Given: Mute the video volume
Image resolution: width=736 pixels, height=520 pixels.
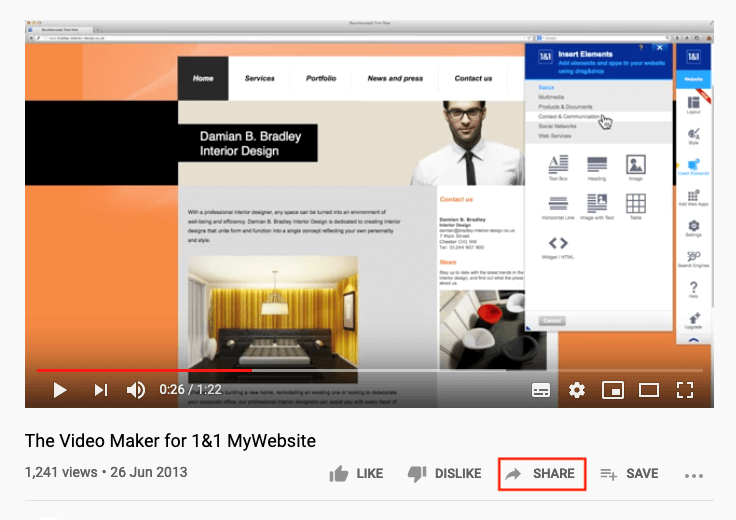Looking at the screenshot, I should click(x=136, y=390).
